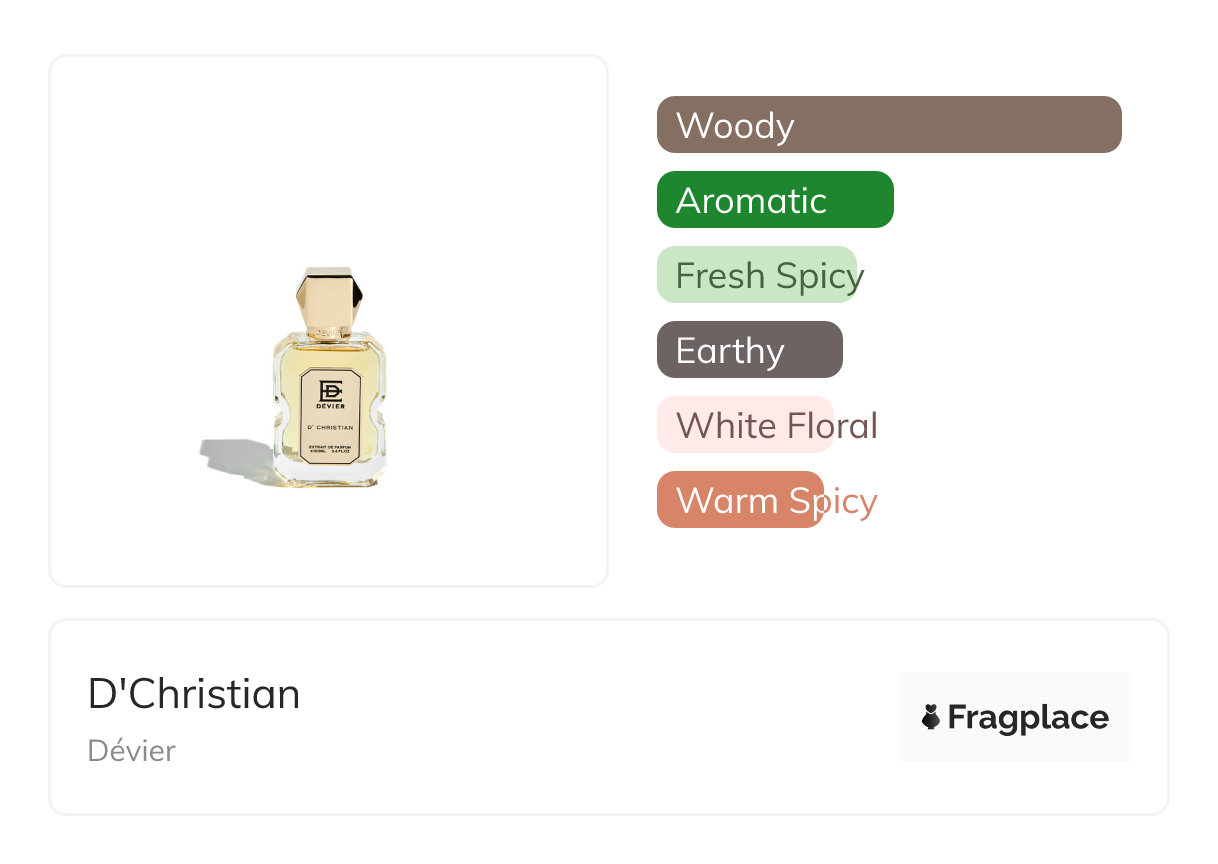Click the Fragplace wordmark text
The image size is (1218, 864).
[1028, 718]
